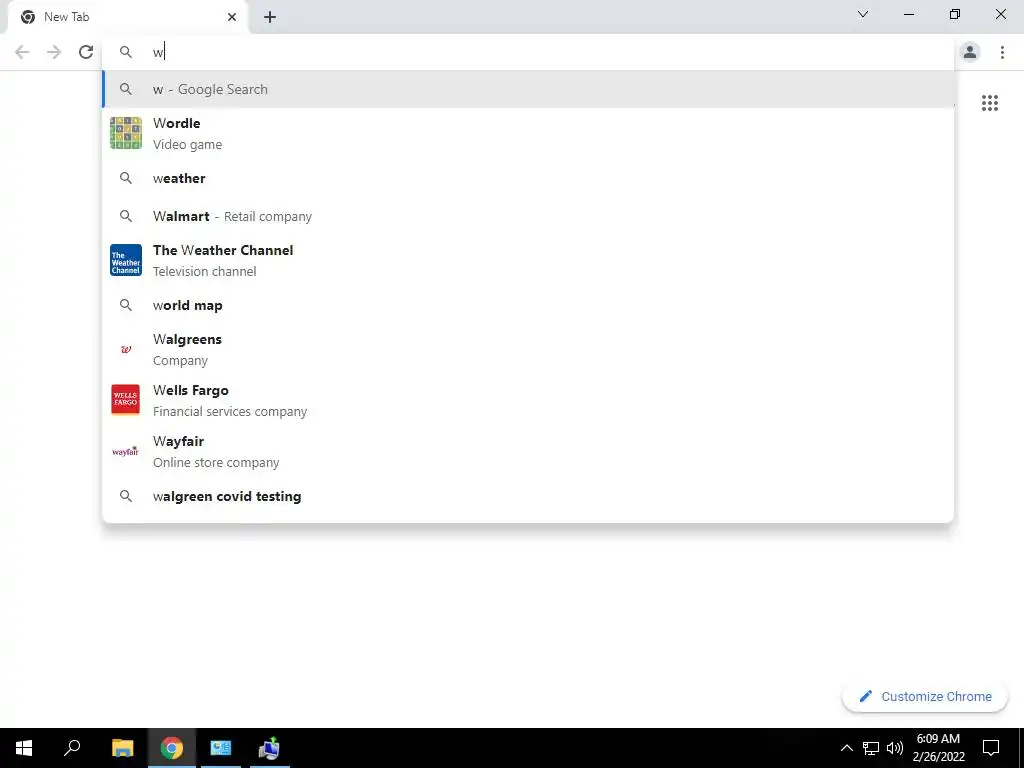This screenshot has height=768, width=1024.
Task: Open File Explorer from the taskbar
Action: (123, 748)
